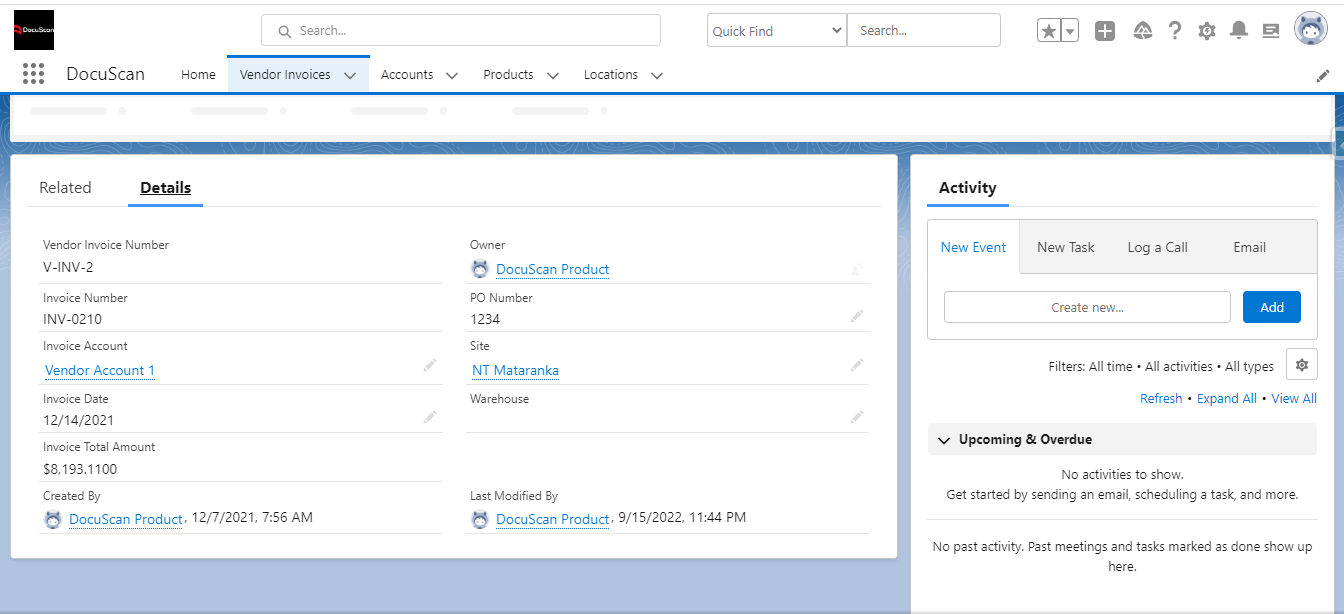This screenshot has width=1344, height=614.
Task: Open the Setup gear icon
Action: [1206, 30]
